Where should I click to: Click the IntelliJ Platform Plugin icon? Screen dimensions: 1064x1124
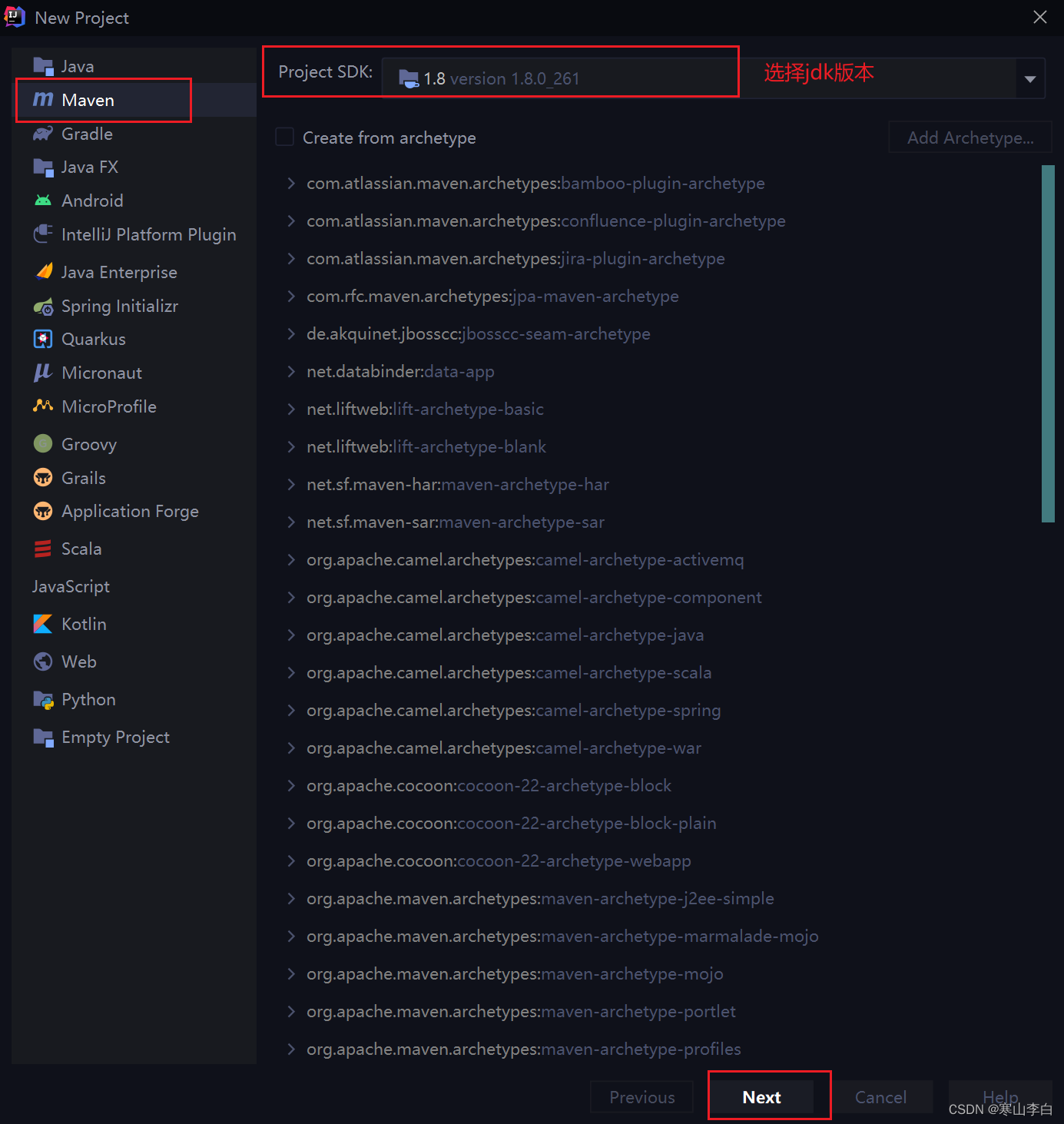[x=43, y=234]
